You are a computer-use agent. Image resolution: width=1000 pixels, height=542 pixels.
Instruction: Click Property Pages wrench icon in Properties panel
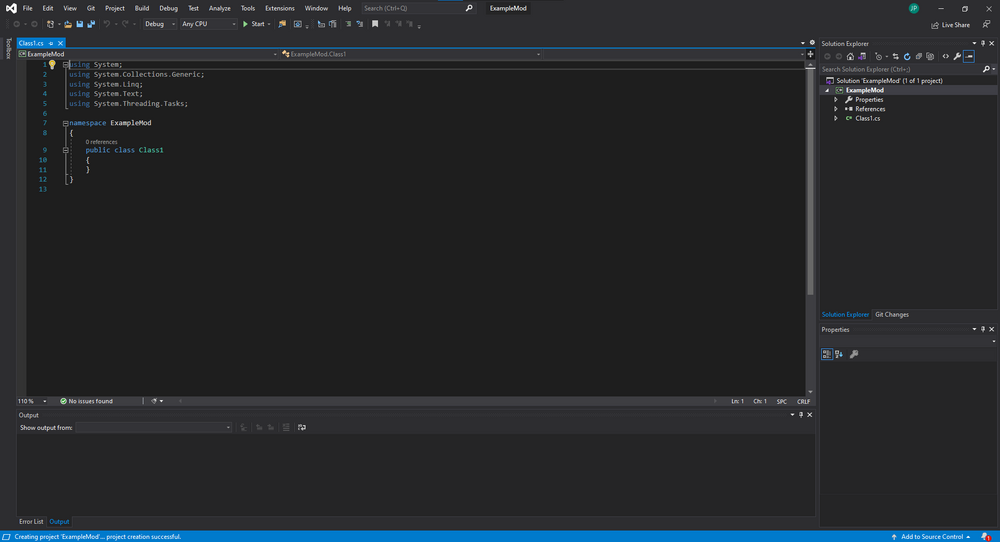pyautogui.click(x=854, y=354)
